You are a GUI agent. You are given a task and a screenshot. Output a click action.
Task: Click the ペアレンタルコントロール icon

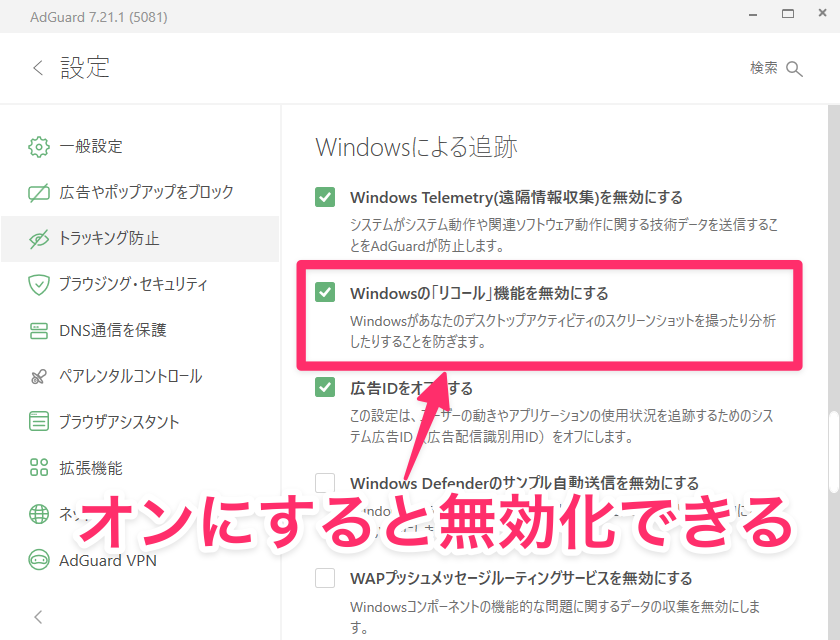point(39,377)
